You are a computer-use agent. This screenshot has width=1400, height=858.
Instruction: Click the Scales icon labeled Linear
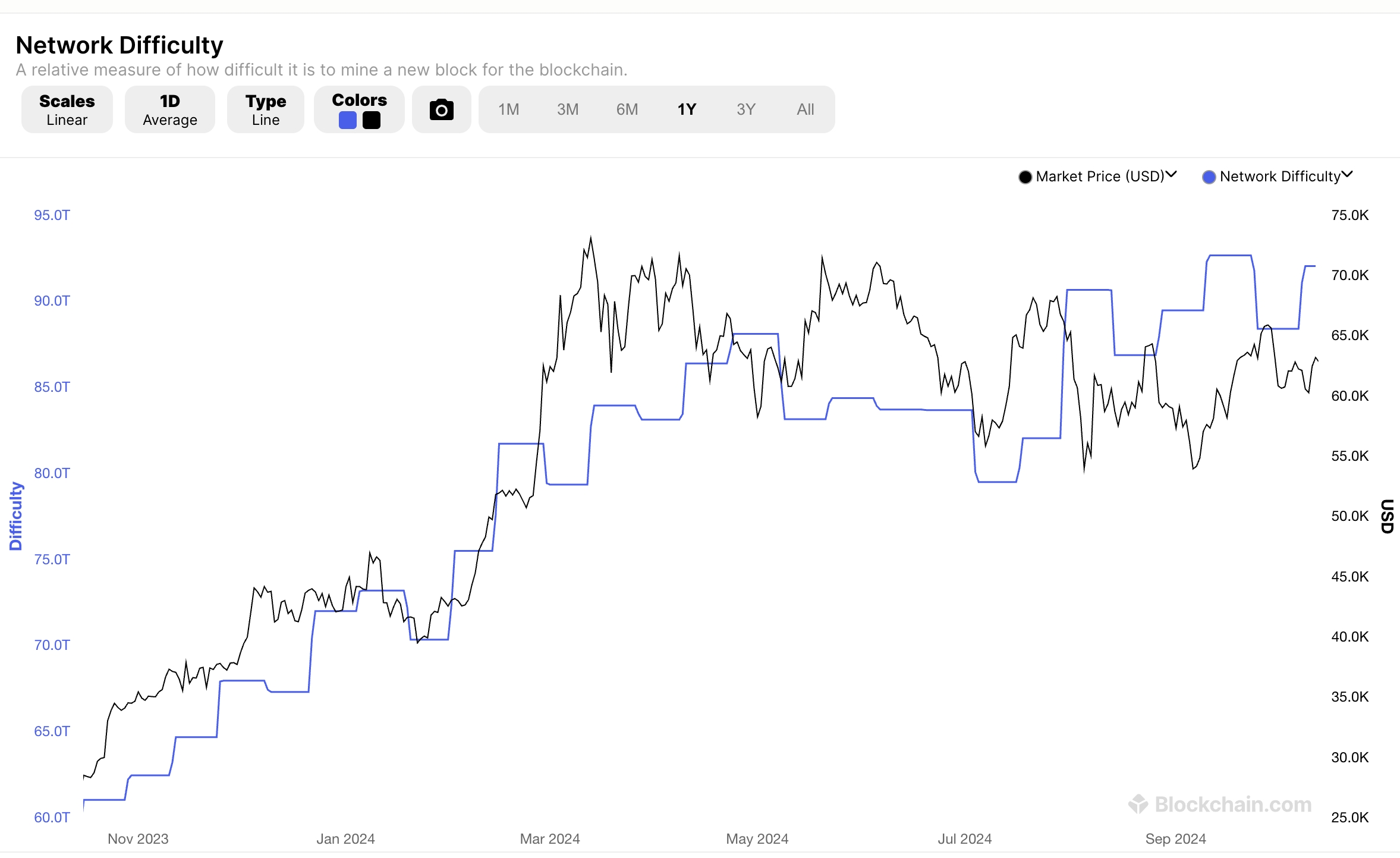67,109
